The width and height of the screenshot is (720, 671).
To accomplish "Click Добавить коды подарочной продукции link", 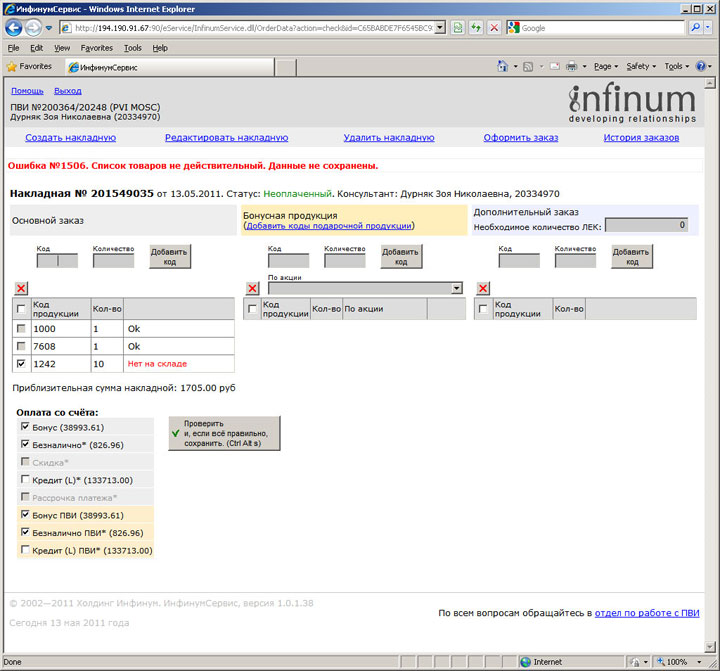I will coord(329,226).
